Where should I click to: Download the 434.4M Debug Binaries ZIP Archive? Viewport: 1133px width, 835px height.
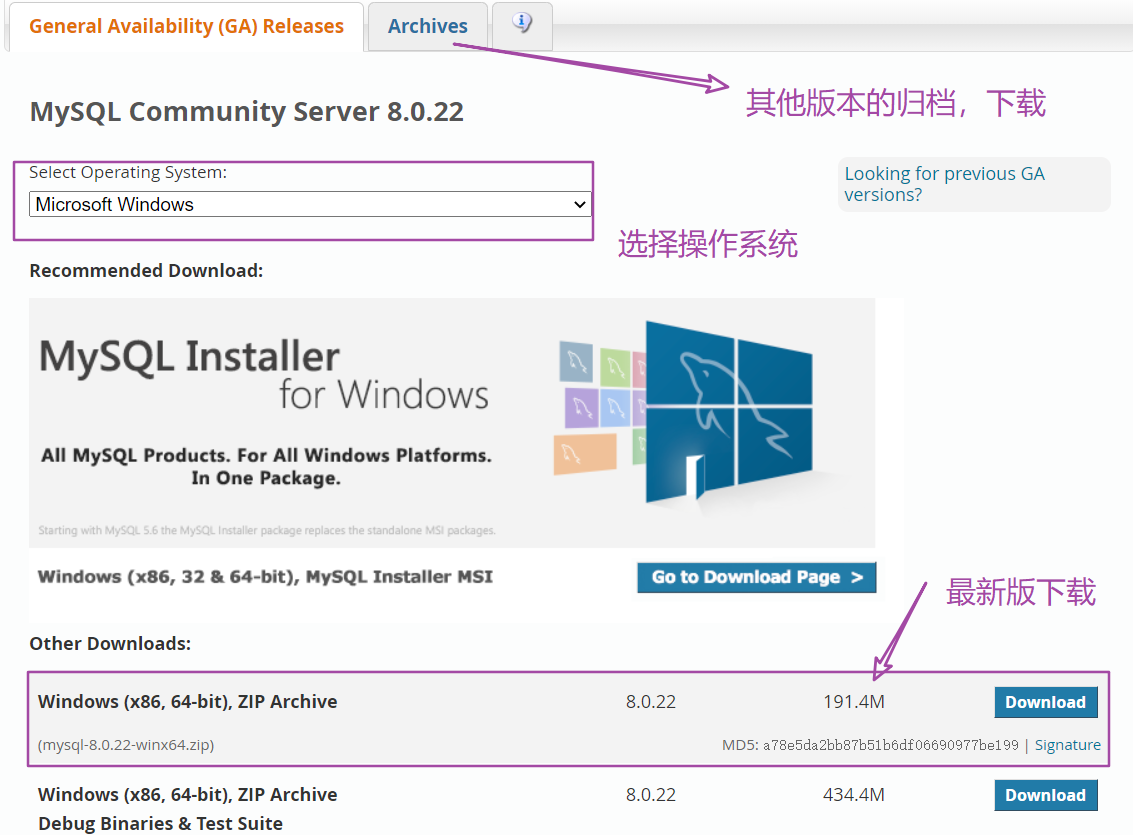pyautogui.click(x=1046, y=795)
